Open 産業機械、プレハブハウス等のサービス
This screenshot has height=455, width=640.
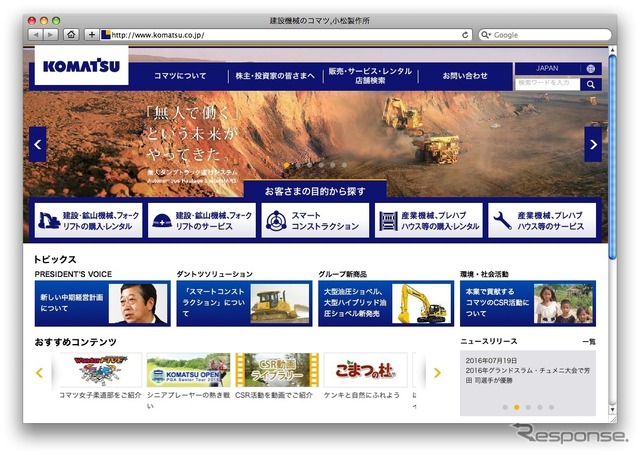(x=542, y=221)
